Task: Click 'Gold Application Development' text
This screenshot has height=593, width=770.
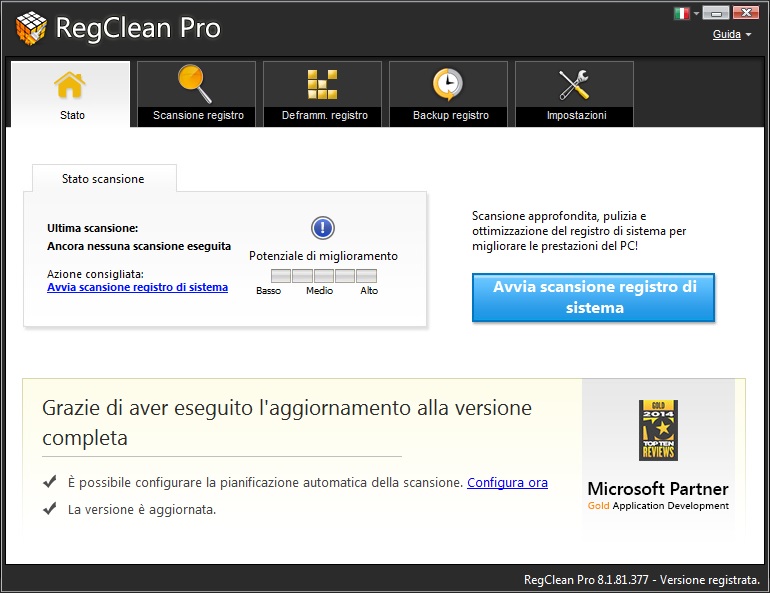Action: tap(658, 506)
